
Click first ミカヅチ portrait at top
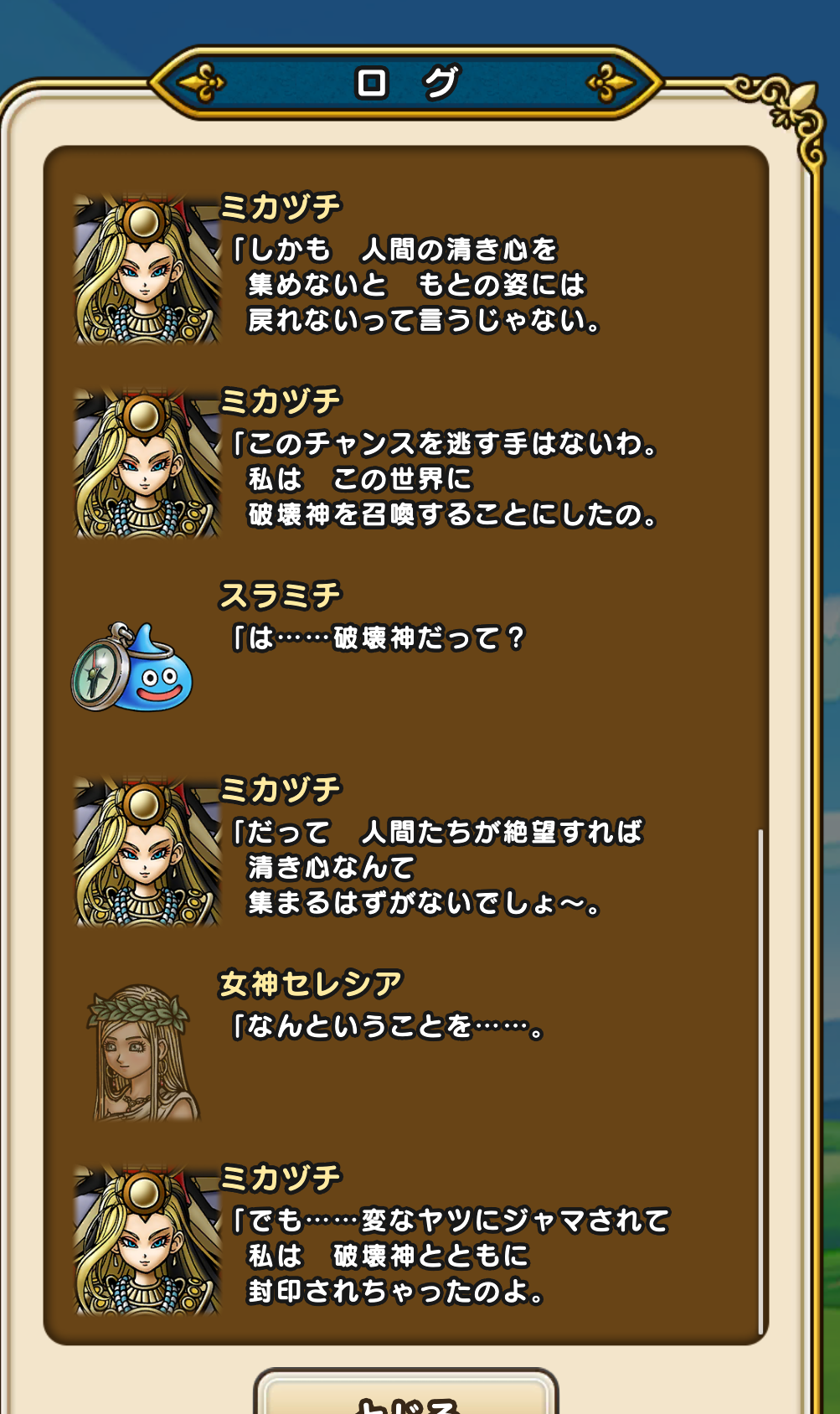(x=147, y=270)
